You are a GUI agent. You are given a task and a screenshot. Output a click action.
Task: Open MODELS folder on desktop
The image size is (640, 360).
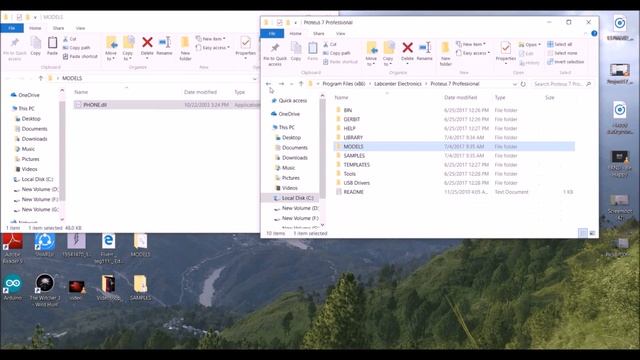[140, 245]
